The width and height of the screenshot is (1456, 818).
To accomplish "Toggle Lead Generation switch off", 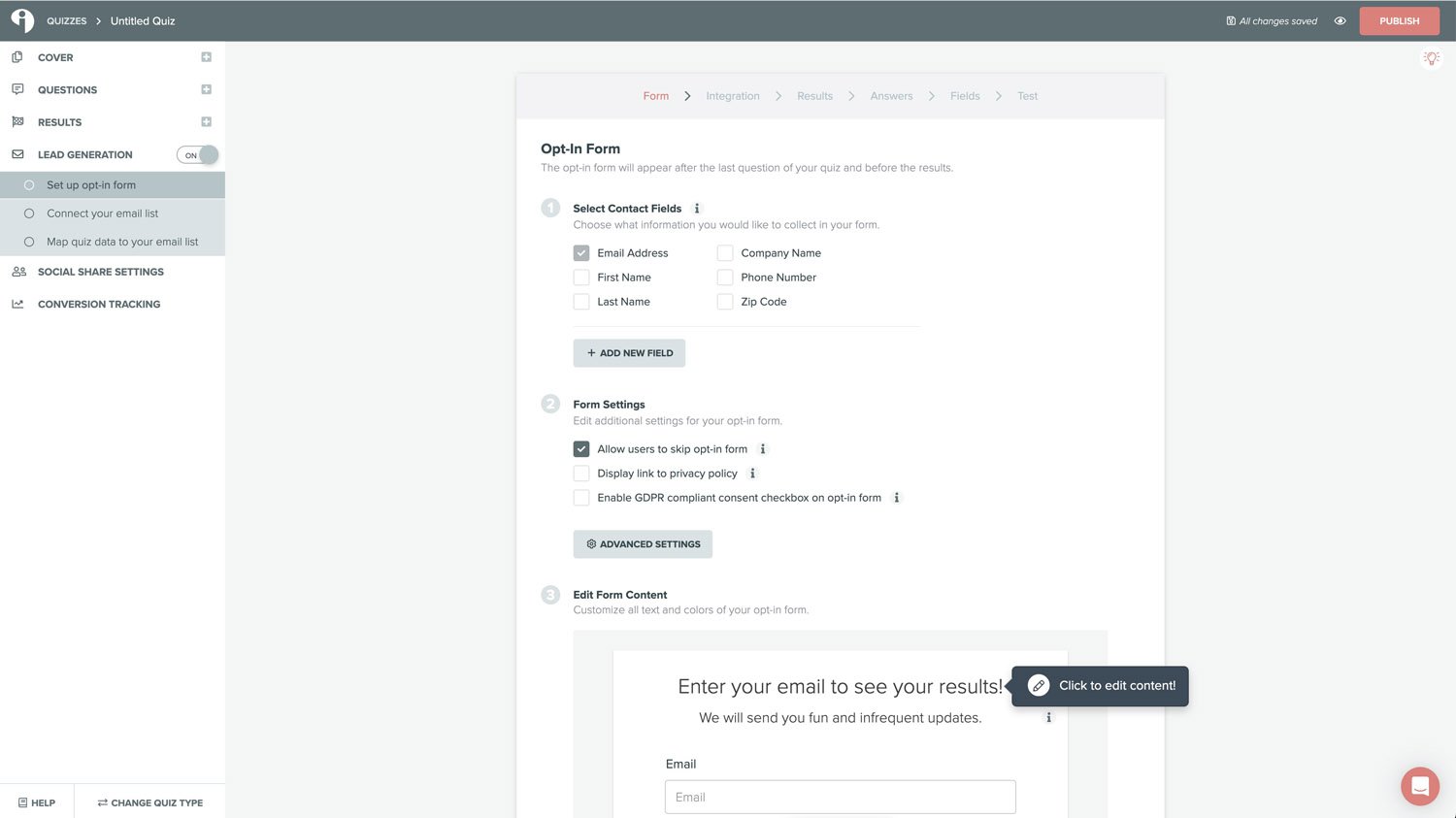I will click(x=198, y=155).
